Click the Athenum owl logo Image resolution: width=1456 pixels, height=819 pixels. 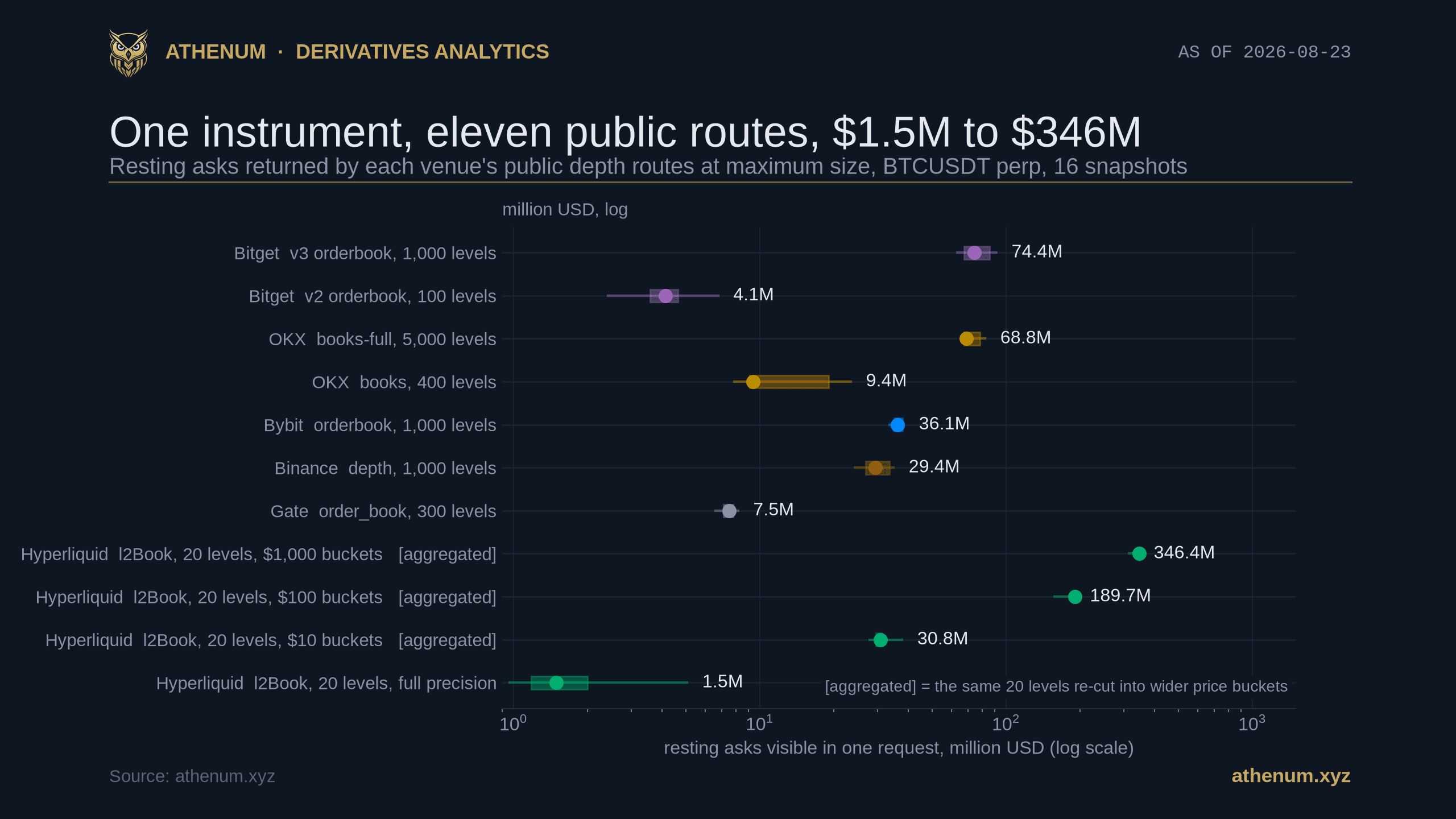click(129, 53)
